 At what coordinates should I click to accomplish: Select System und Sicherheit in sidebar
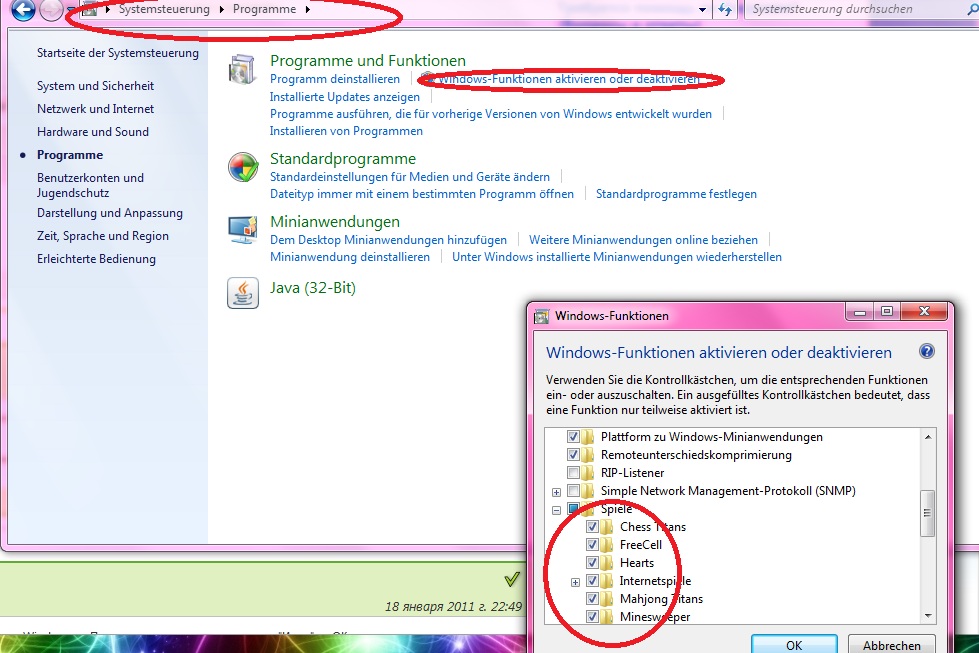click(96, 86)
